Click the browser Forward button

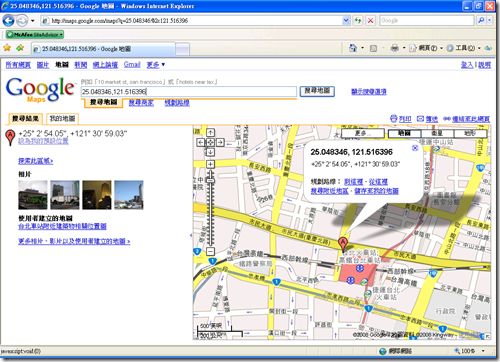22,21
